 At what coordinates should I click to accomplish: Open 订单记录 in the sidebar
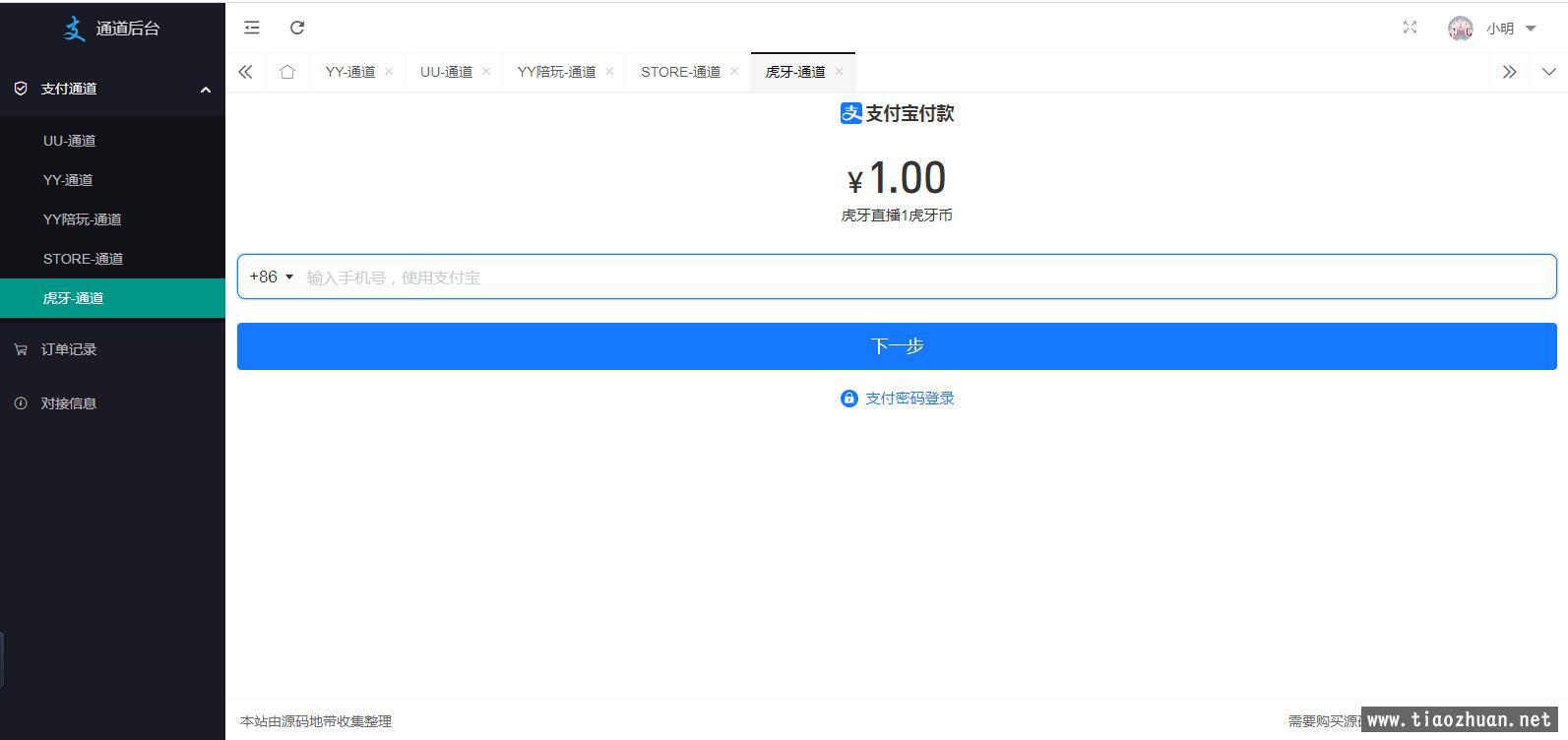112,349
